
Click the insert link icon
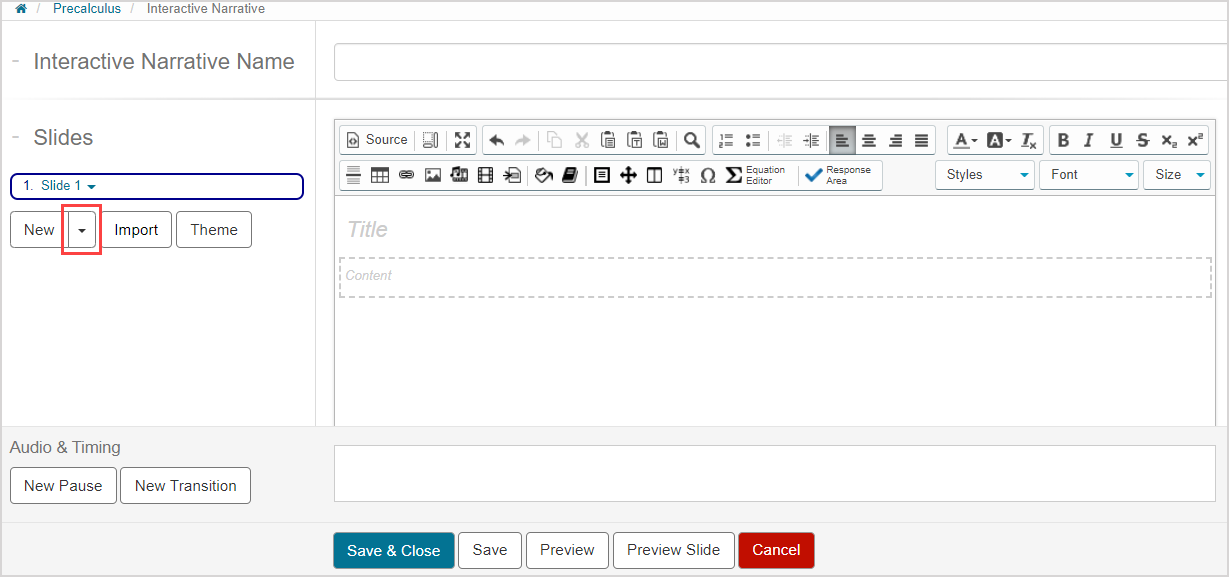pyautogui.click(x=406, y=175)
